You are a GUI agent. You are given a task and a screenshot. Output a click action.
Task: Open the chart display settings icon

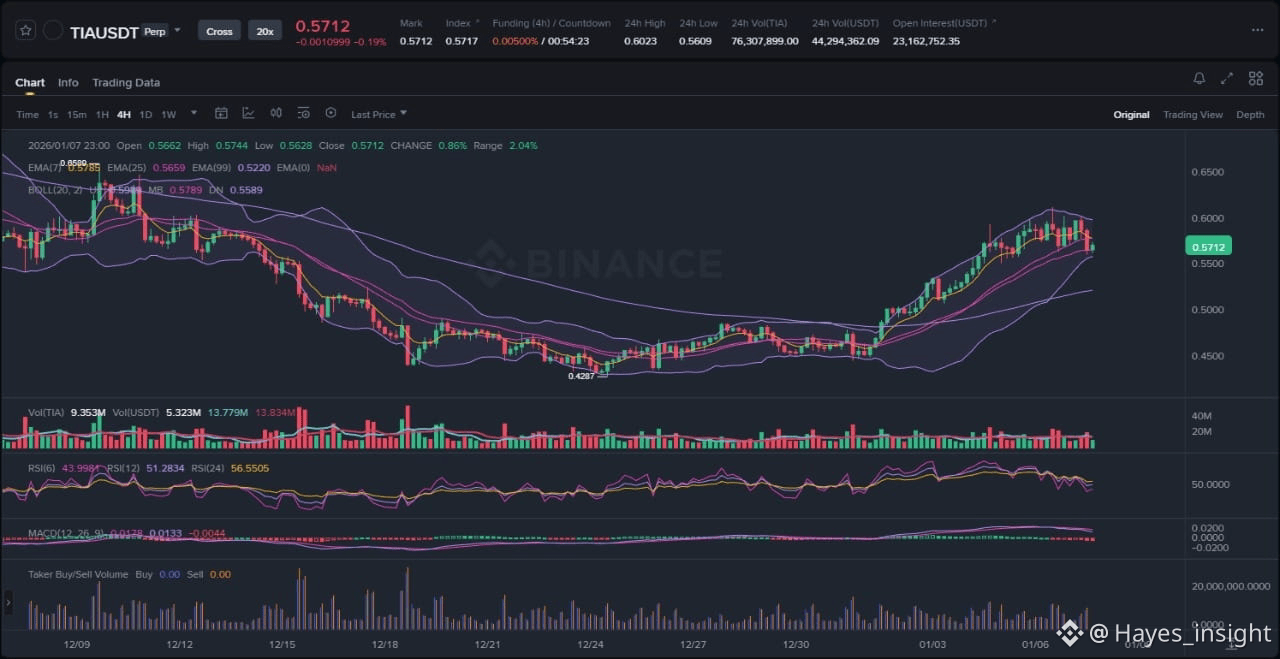coord(303,114)
